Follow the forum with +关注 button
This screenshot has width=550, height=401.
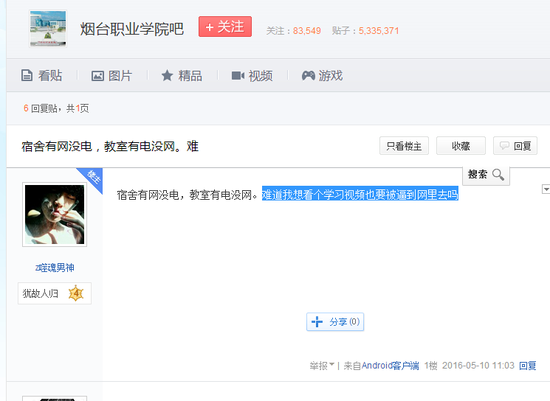(x=225, y=27)
